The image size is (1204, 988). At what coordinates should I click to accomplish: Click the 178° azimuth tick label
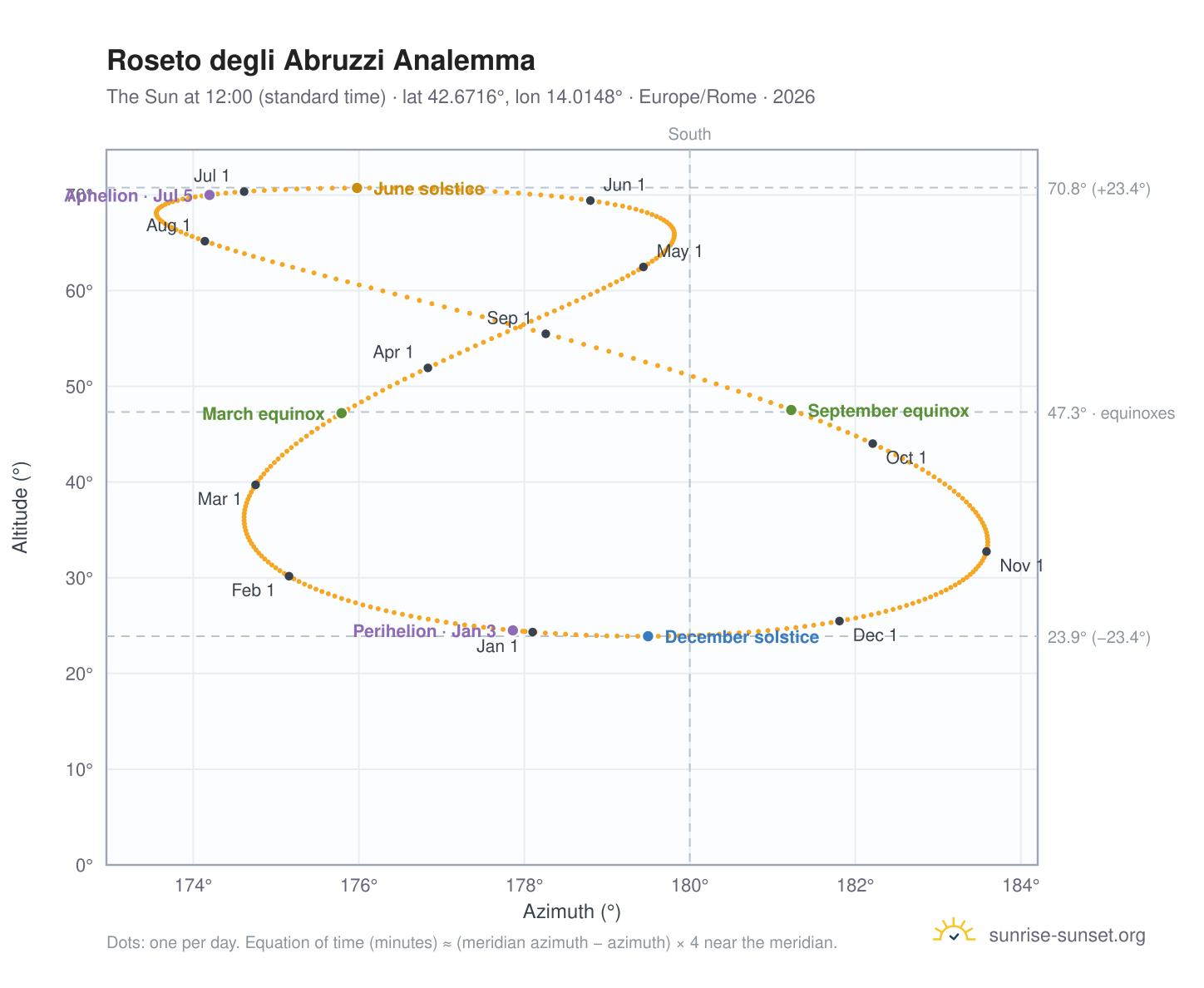tap(525, 884)
